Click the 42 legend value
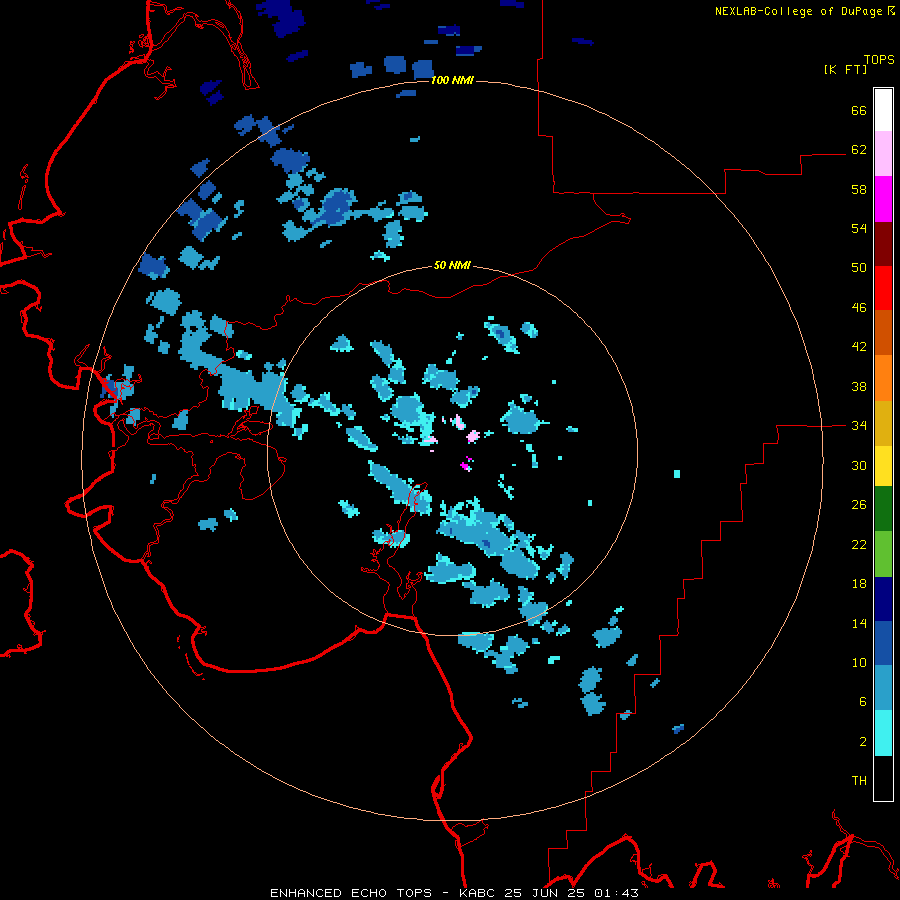Screen dimensions: 900x900 point(859,347)
